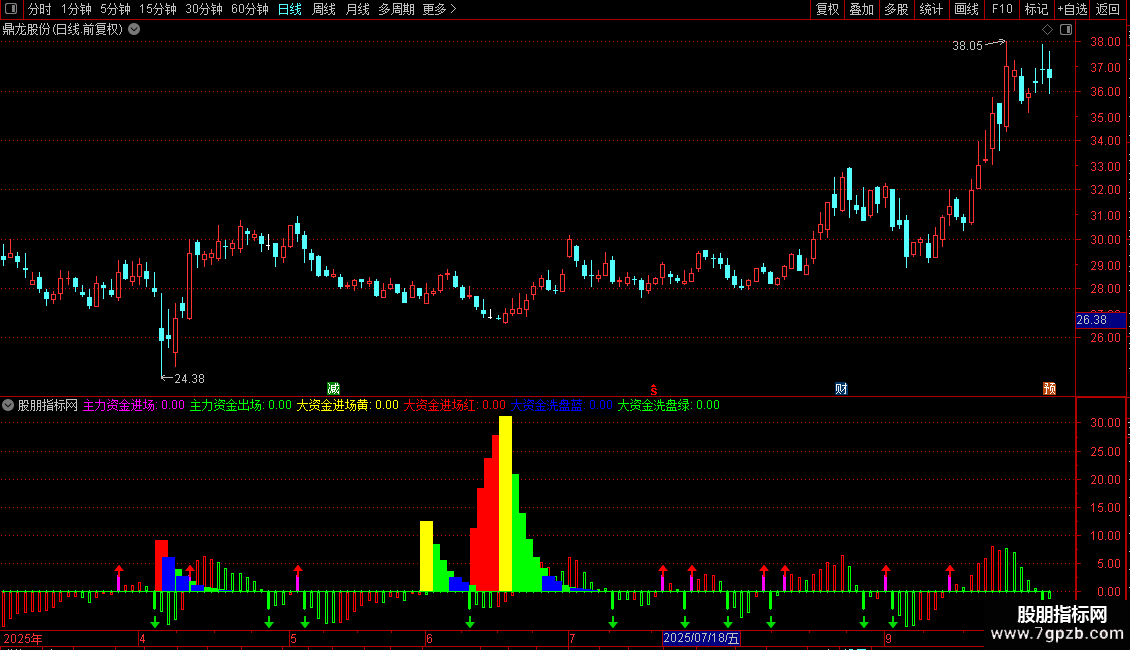
Task: Open the 画线 drawing tools
Action: [966, 9]
